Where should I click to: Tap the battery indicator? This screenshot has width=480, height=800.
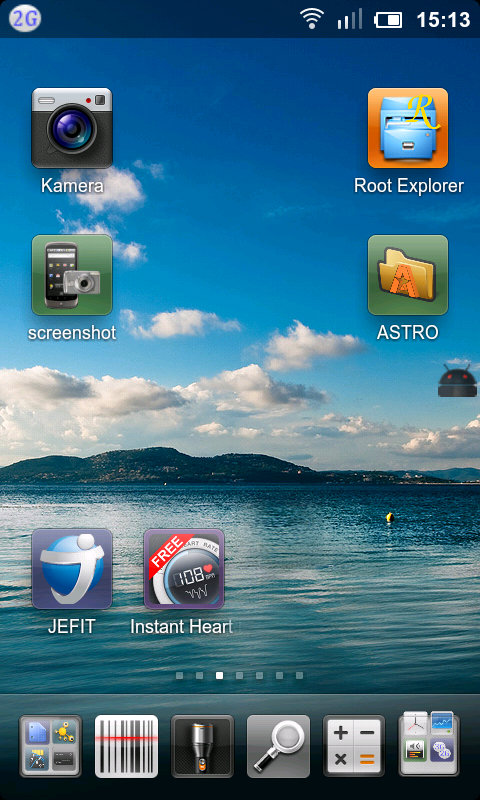(389, 20)
